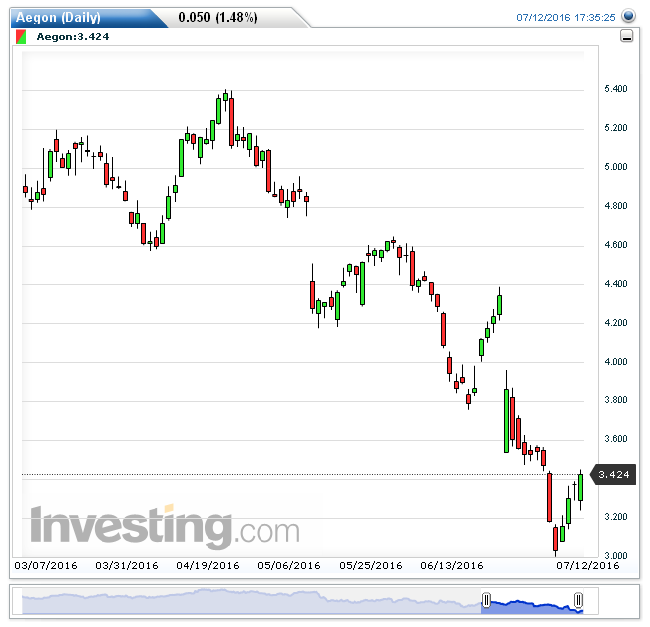650x627 pixels.
Task: Click the blue globe icon beside the timestamp
Action: (628, 16)
